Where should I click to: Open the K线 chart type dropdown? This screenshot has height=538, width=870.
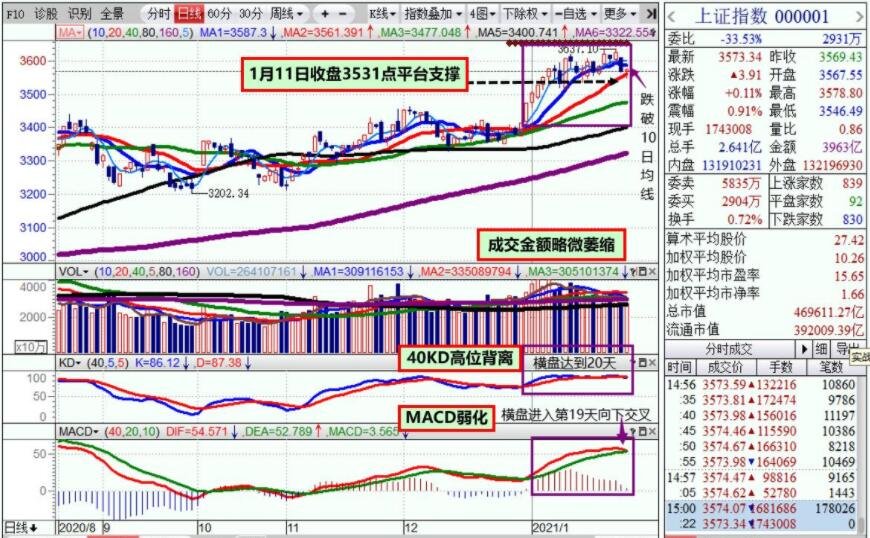point(383,13)
